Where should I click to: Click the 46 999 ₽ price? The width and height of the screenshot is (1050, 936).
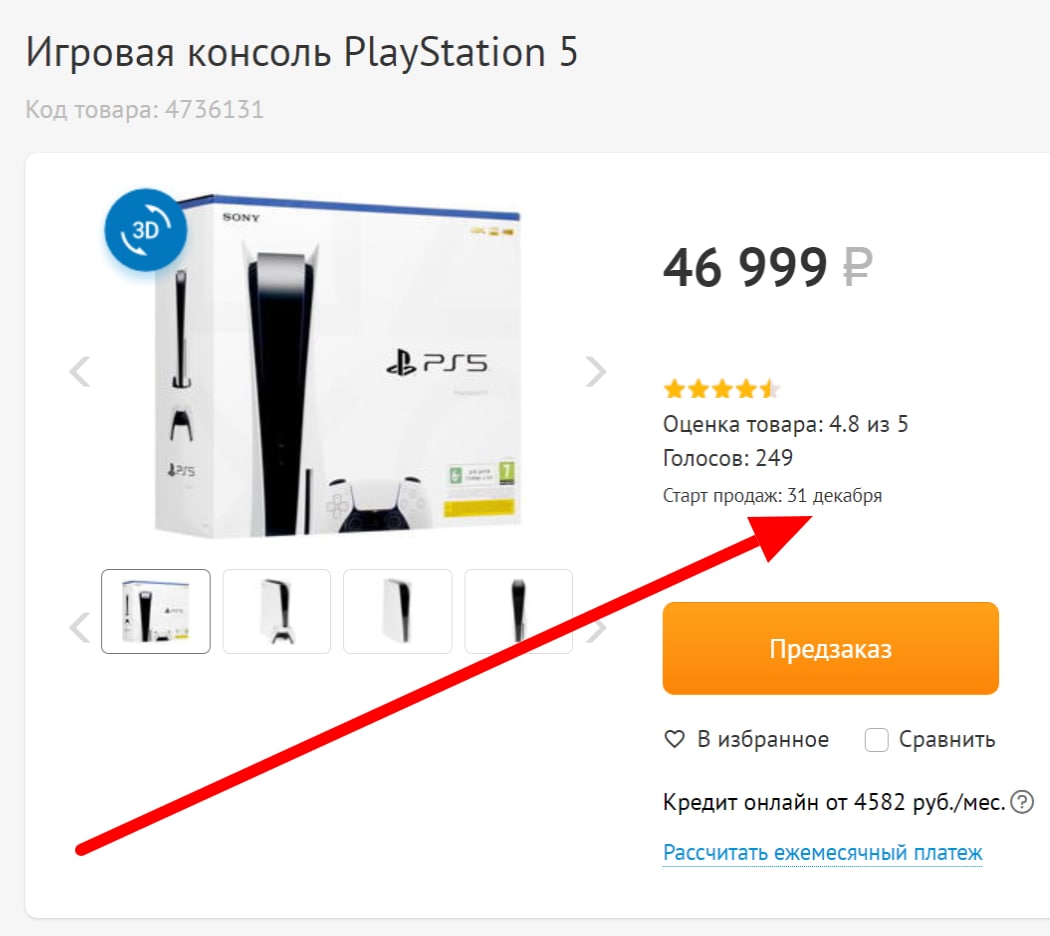[768, 267]
